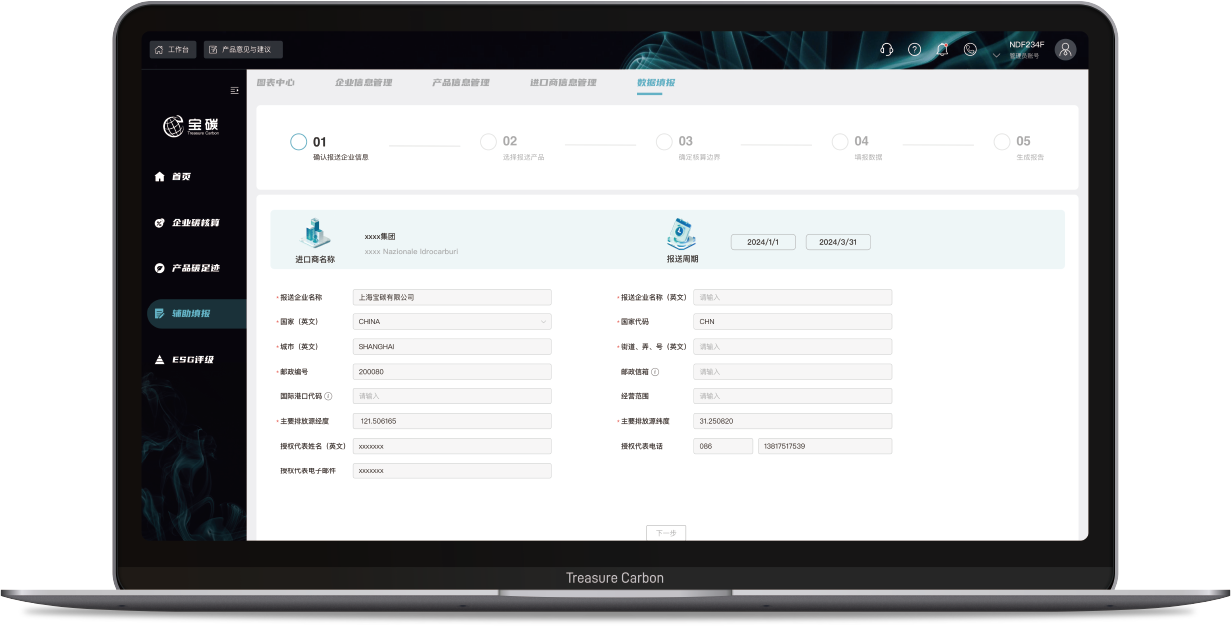The width and height of the screenshot is (1231, 626).
Task: Open notifications with the bell icon
Action: [x=942, y=49]
